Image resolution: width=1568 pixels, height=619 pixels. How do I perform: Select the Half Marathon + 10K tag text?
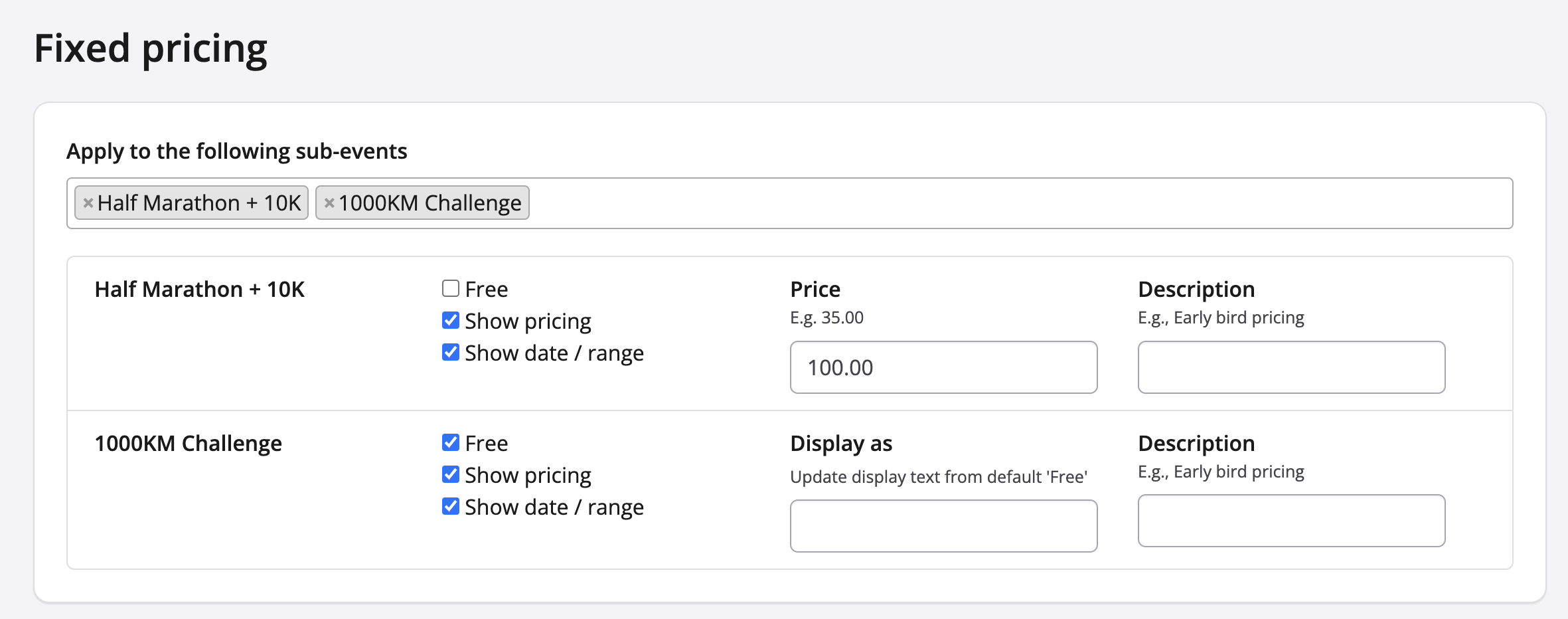click(199, 203)
